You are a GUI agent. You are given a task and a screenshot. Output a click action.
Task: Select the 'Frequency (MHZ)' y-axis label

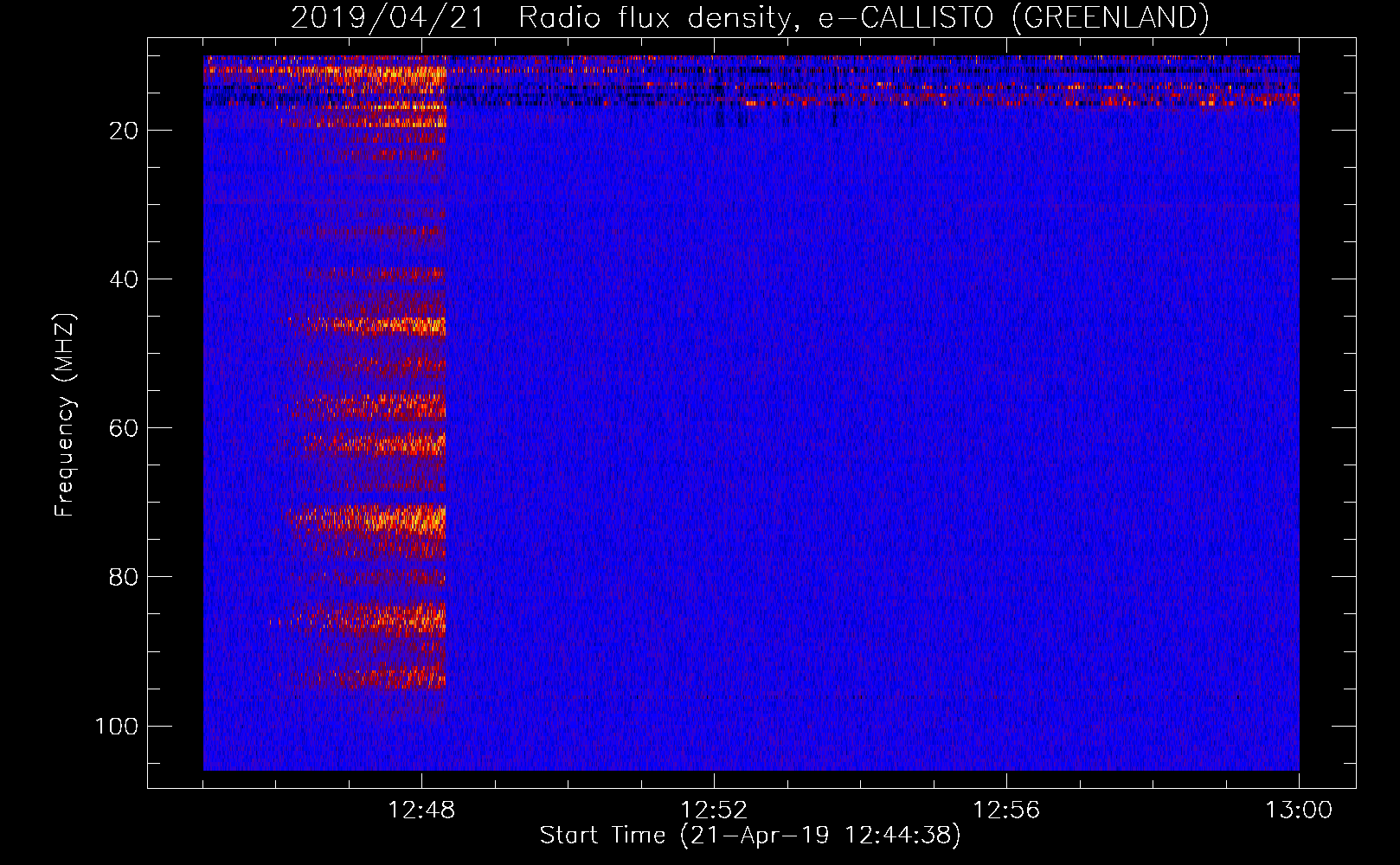(65, 415)
